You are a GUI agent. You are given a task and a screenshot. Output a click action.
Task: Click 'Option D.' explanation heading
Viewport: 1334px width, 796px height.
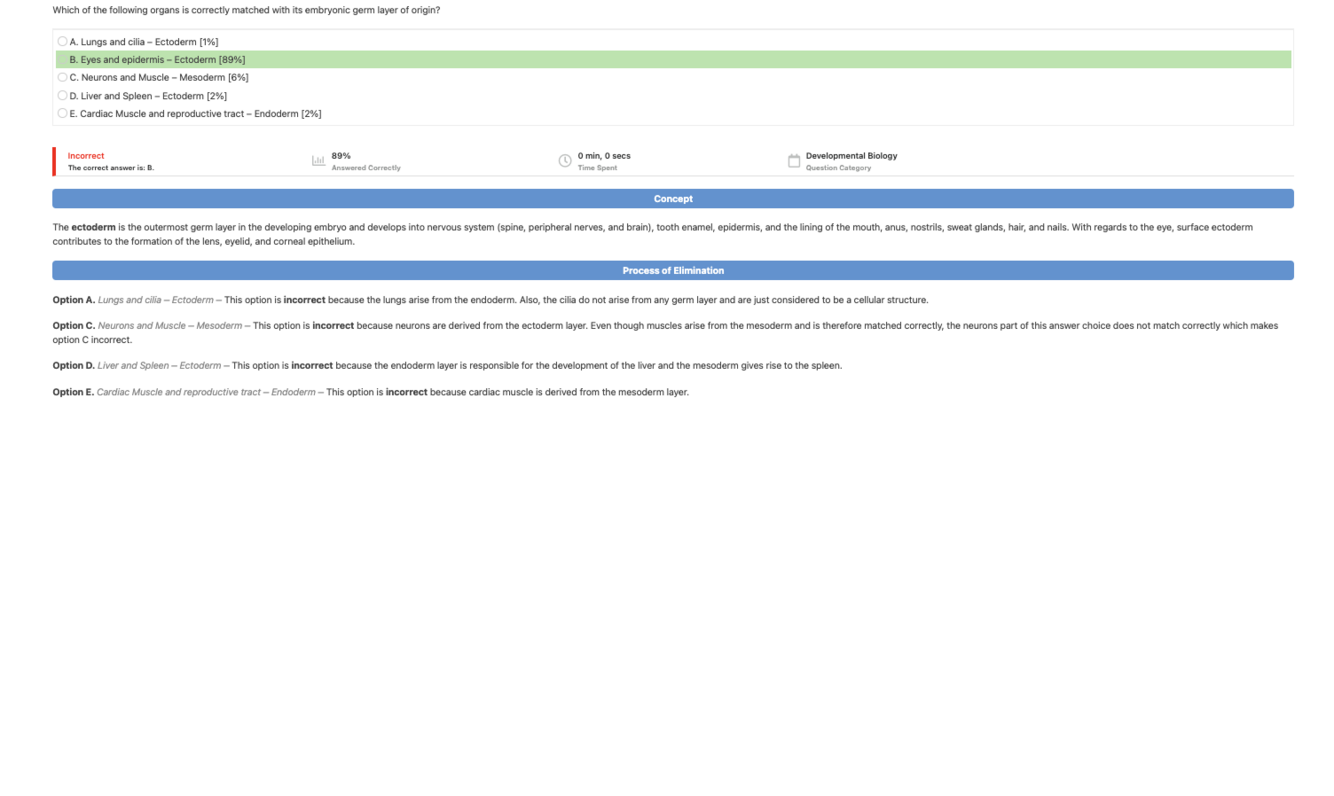point(74,366)
